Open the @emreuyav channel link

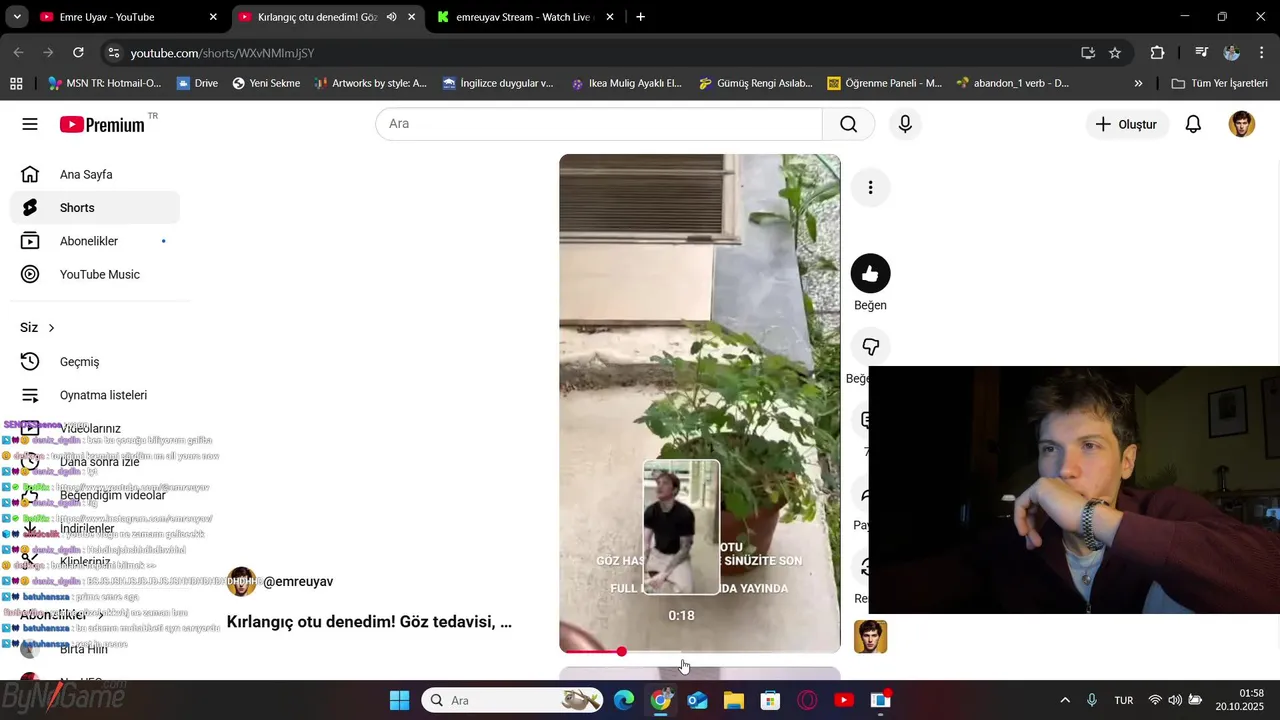[298, 581]
